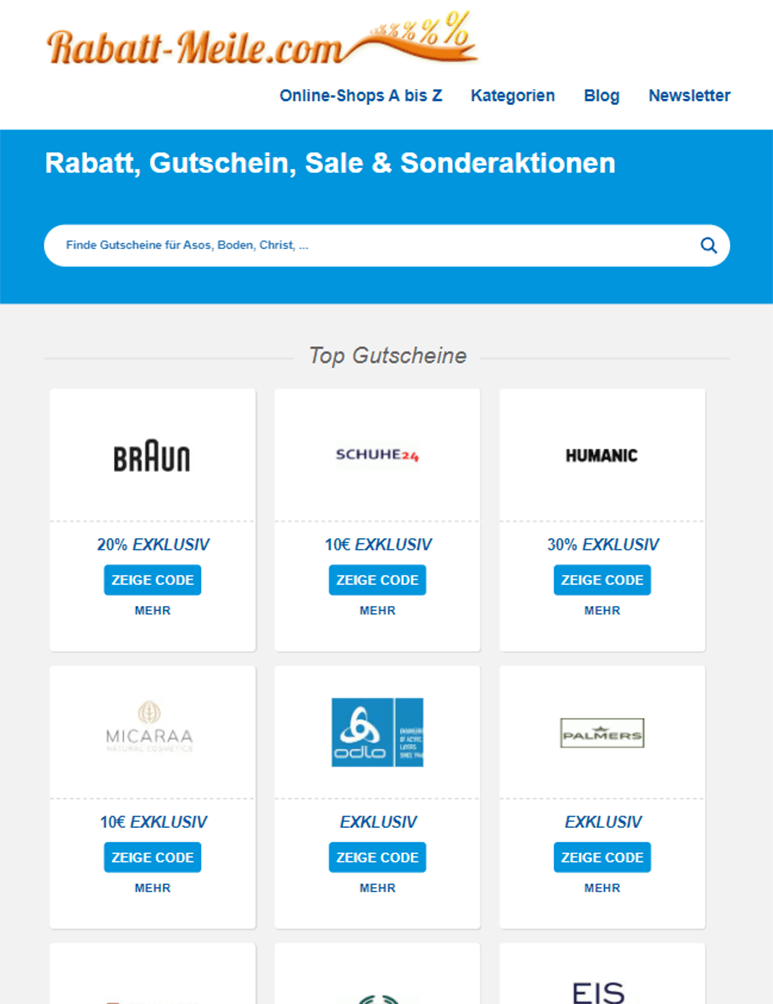Focus the Gutscheine search field
Viewport: 773px width, 1004px height.
pyautogui.click(x=370, y=245)
